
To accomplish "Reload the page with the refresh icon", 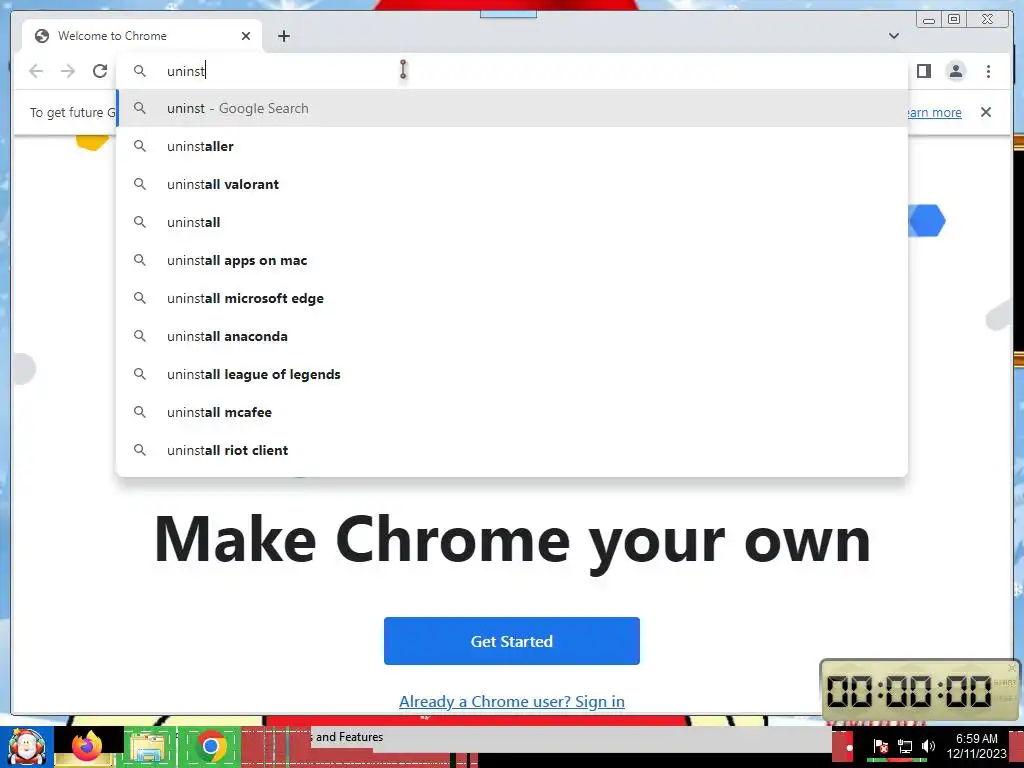I will (x=100, y=71).
